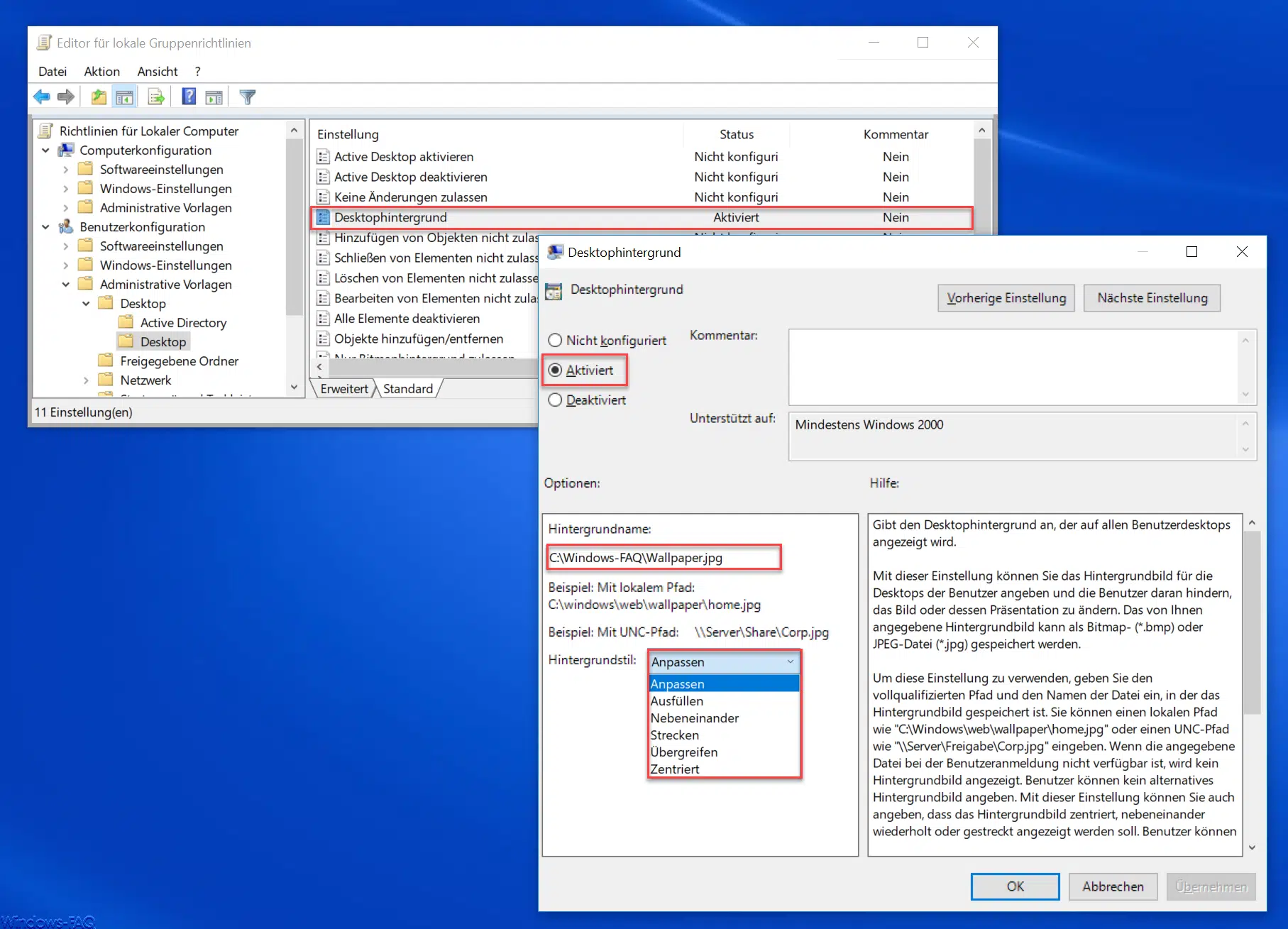The width and height of the screenshot is (1288, 929).
Task: Open the Help toolbar icon
Action: tap(189, 97)
